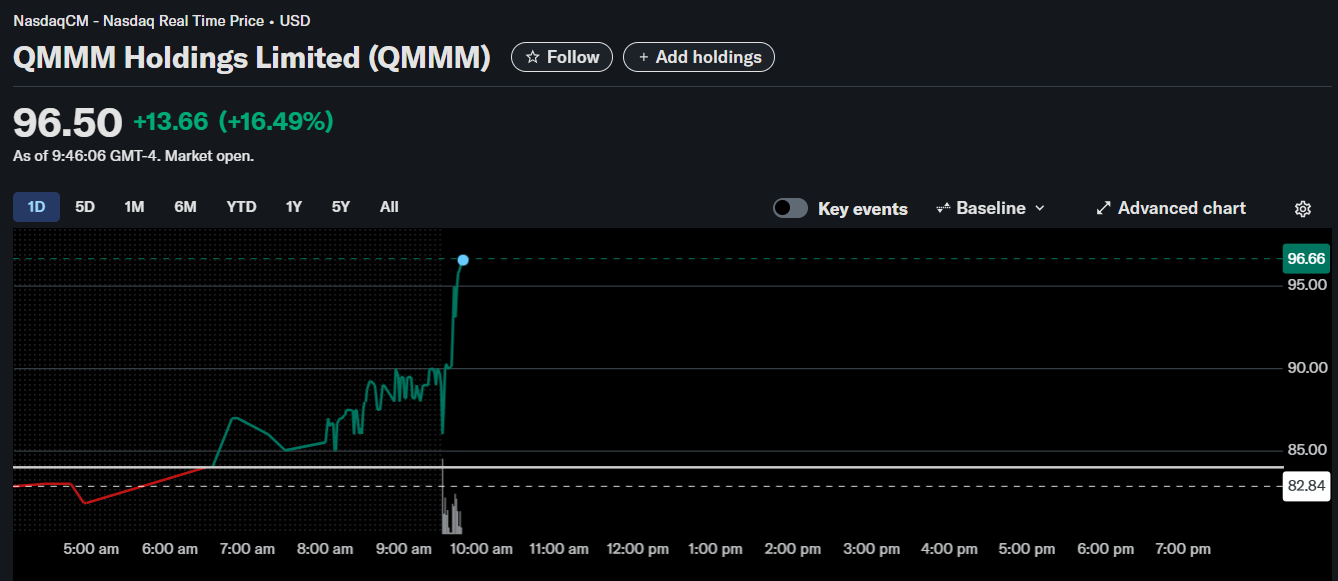Click the Advanced chart expand arrows icon
The image size is (1338, 581).
point(1103,208)
